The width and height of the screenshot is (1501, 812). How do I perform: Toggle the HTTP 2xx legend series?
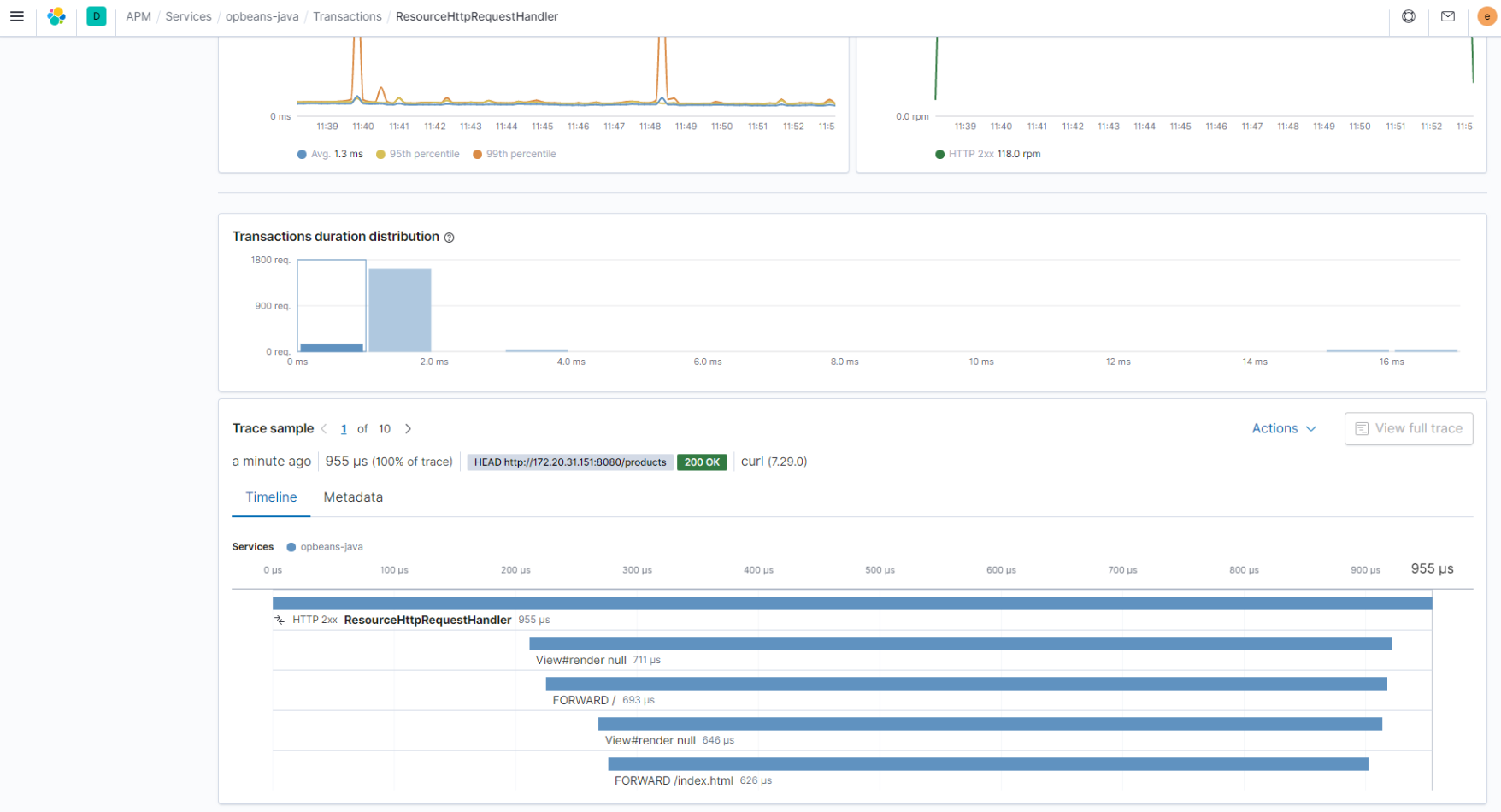988,154
